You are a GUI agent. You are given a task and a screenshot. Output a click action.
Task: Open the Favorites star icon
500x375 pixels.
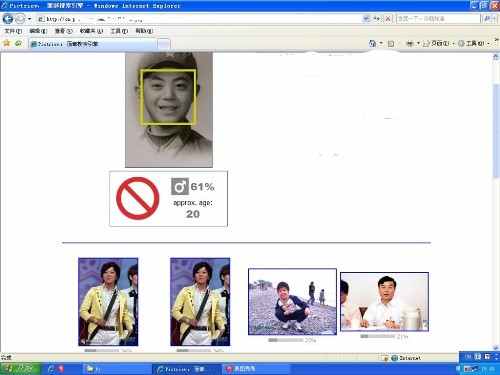point(6,43)
